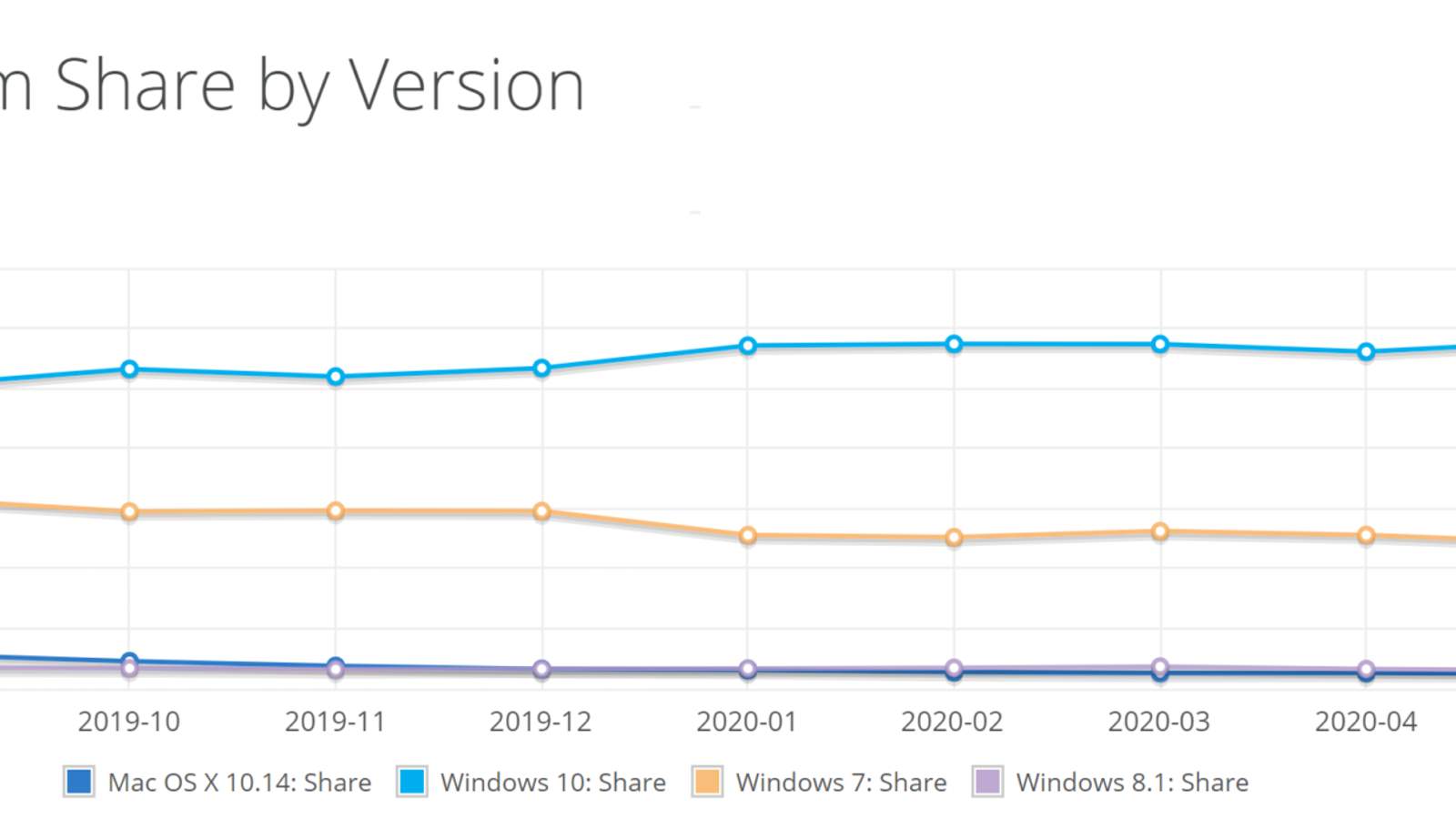Click the Windows 10 marker for 2020-04
This screenshot has width=1456, height=819.
(x=1366, y=352)
